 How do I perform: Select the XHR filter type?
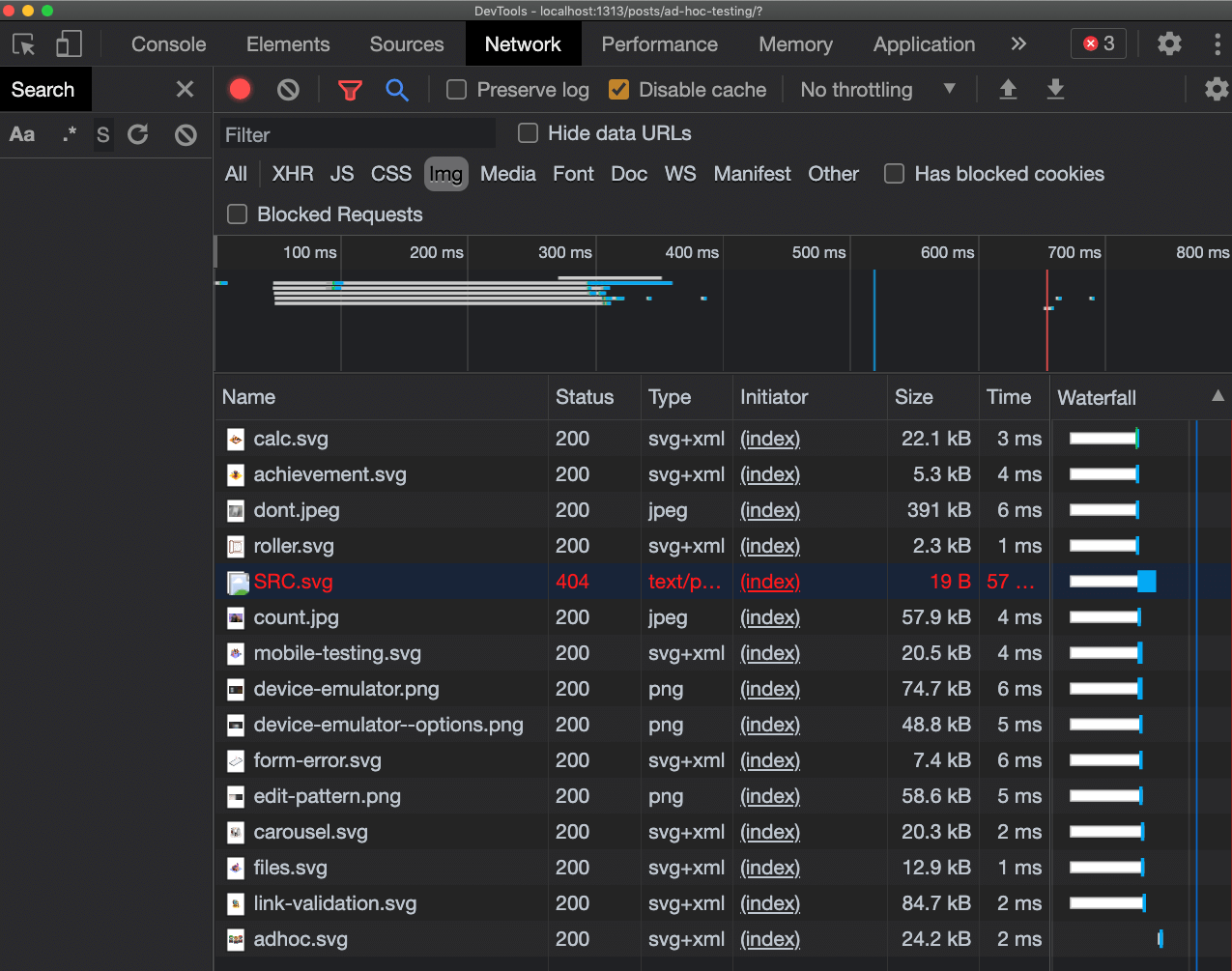[x=292, y=174]
